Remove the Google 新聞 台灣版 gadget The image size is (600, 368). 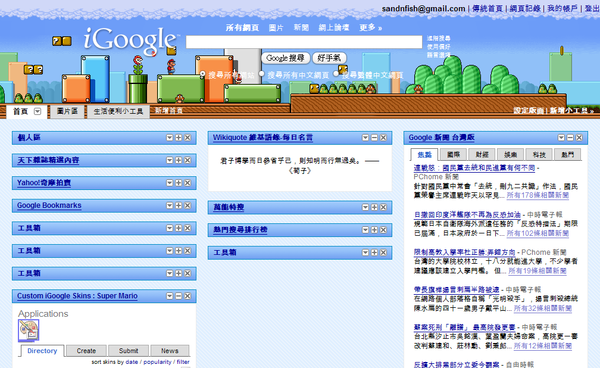click(579, 138)
